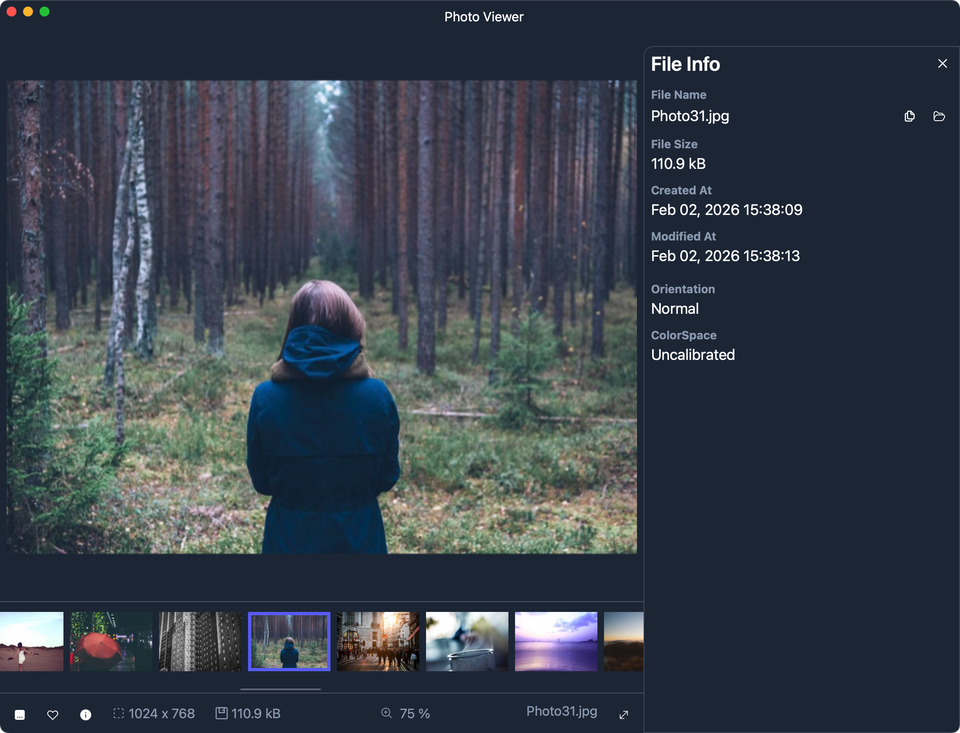Click the 75 % zoom level text
Image resolution: width=960 pixels, height=733 pixels.
coord(414,713)
